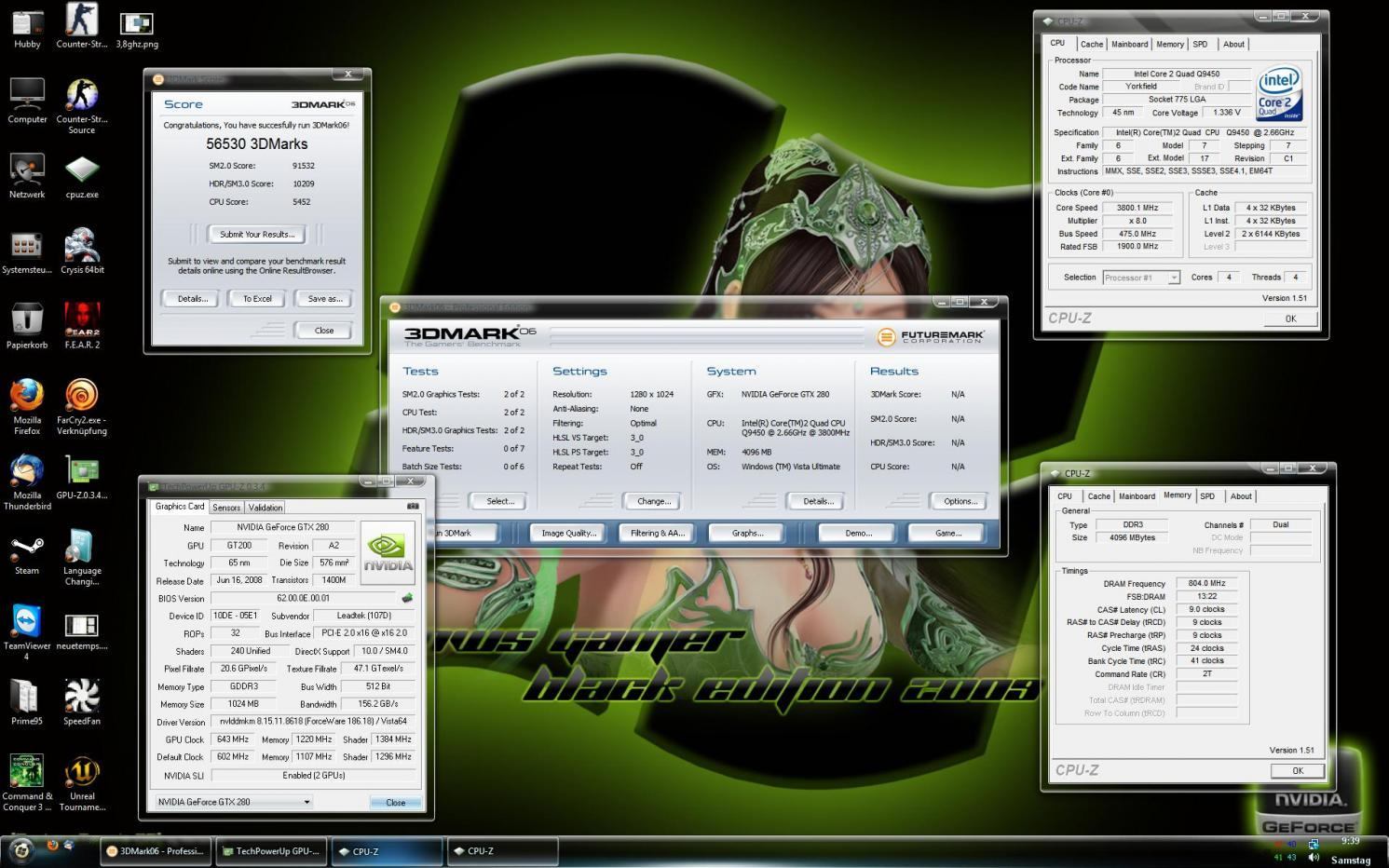The width and height of the screenshot is (1389, 868).
Task: Open 3,8ghz.png image file
Action: coord(137,31)
